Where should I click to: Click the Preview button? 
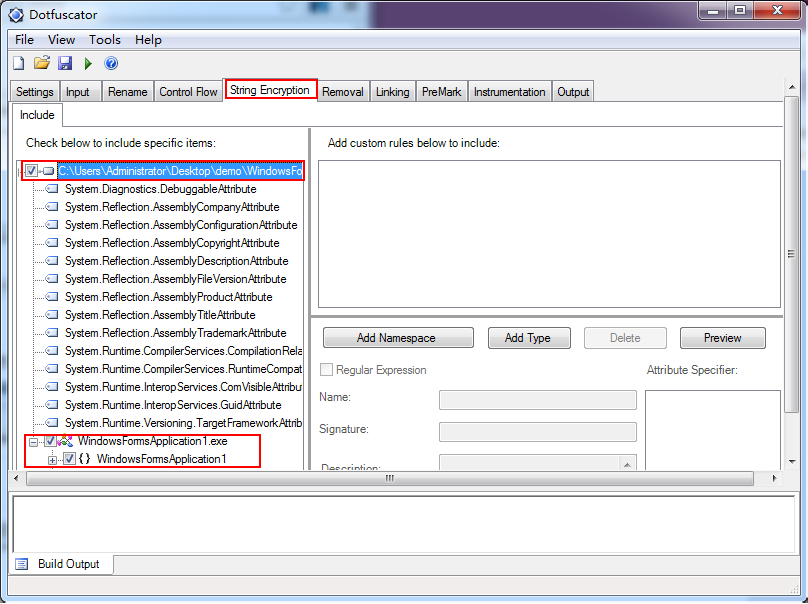click(x=722, y=338)
